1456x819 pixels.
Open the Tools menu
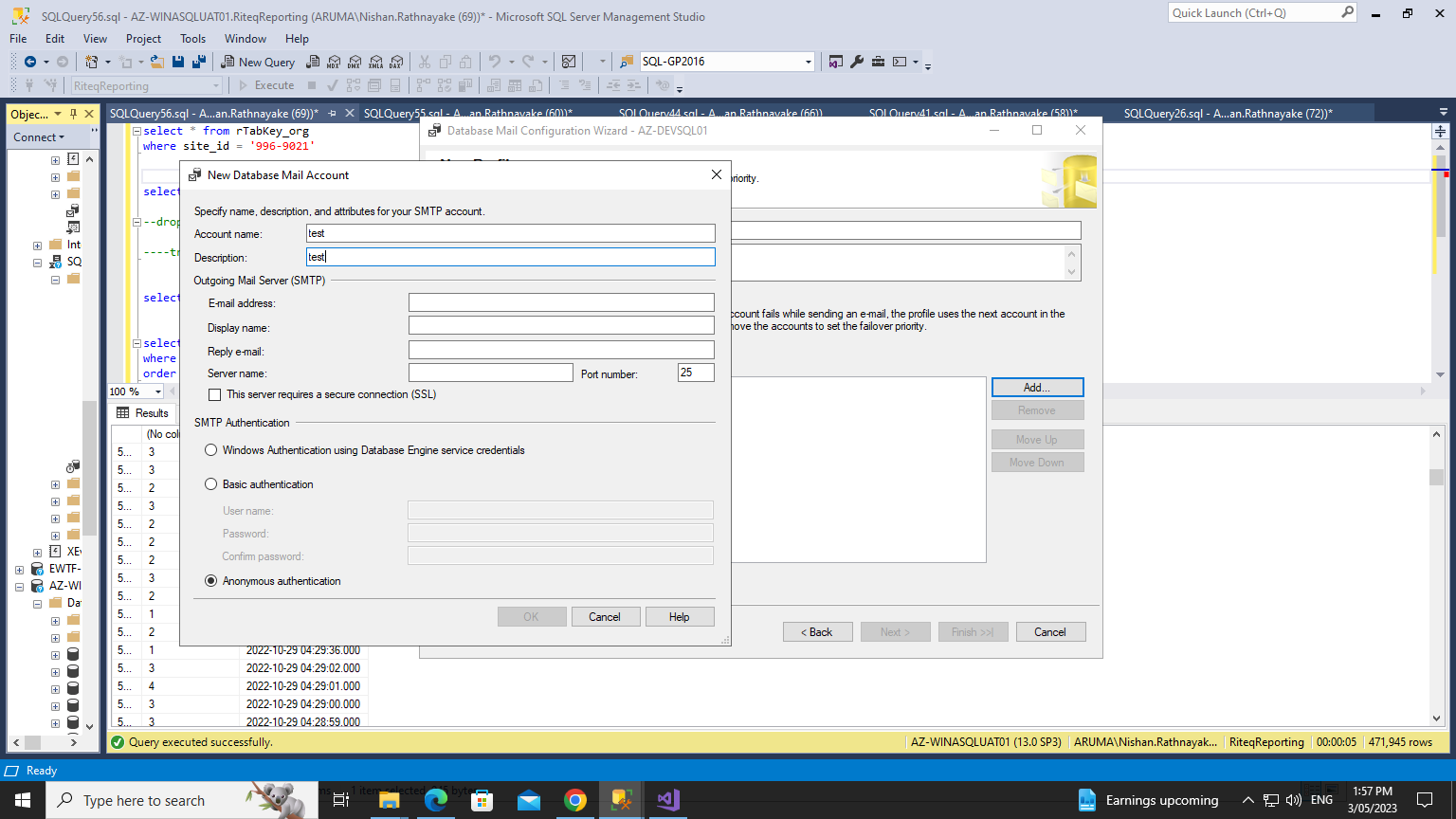click(192, 39)
